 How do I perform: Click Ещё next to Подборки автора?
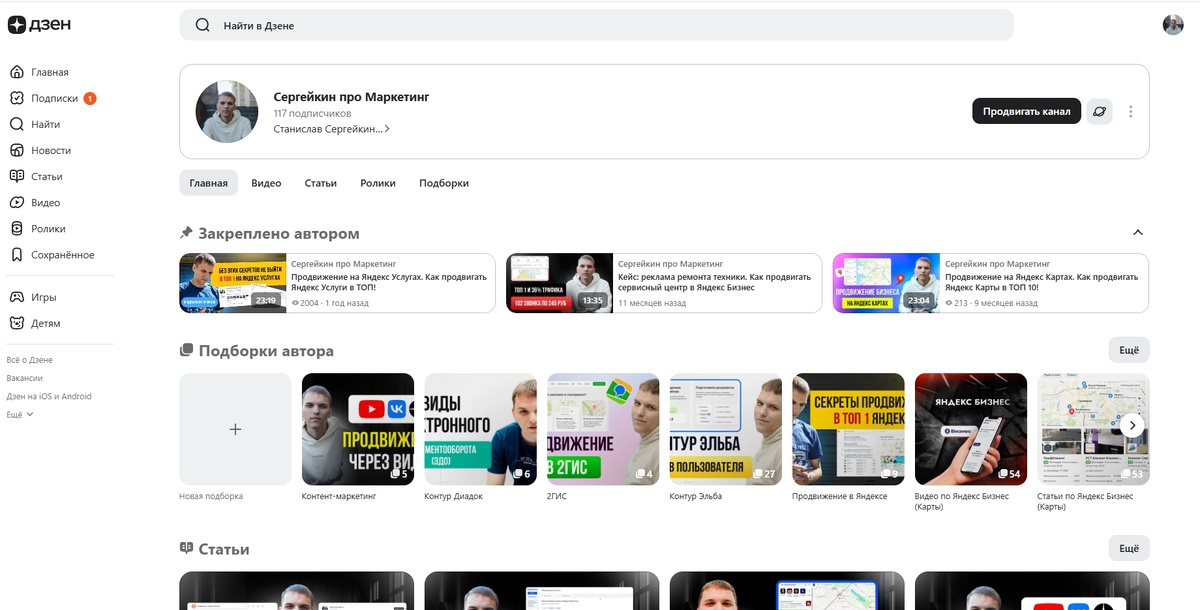[1129, 350]
